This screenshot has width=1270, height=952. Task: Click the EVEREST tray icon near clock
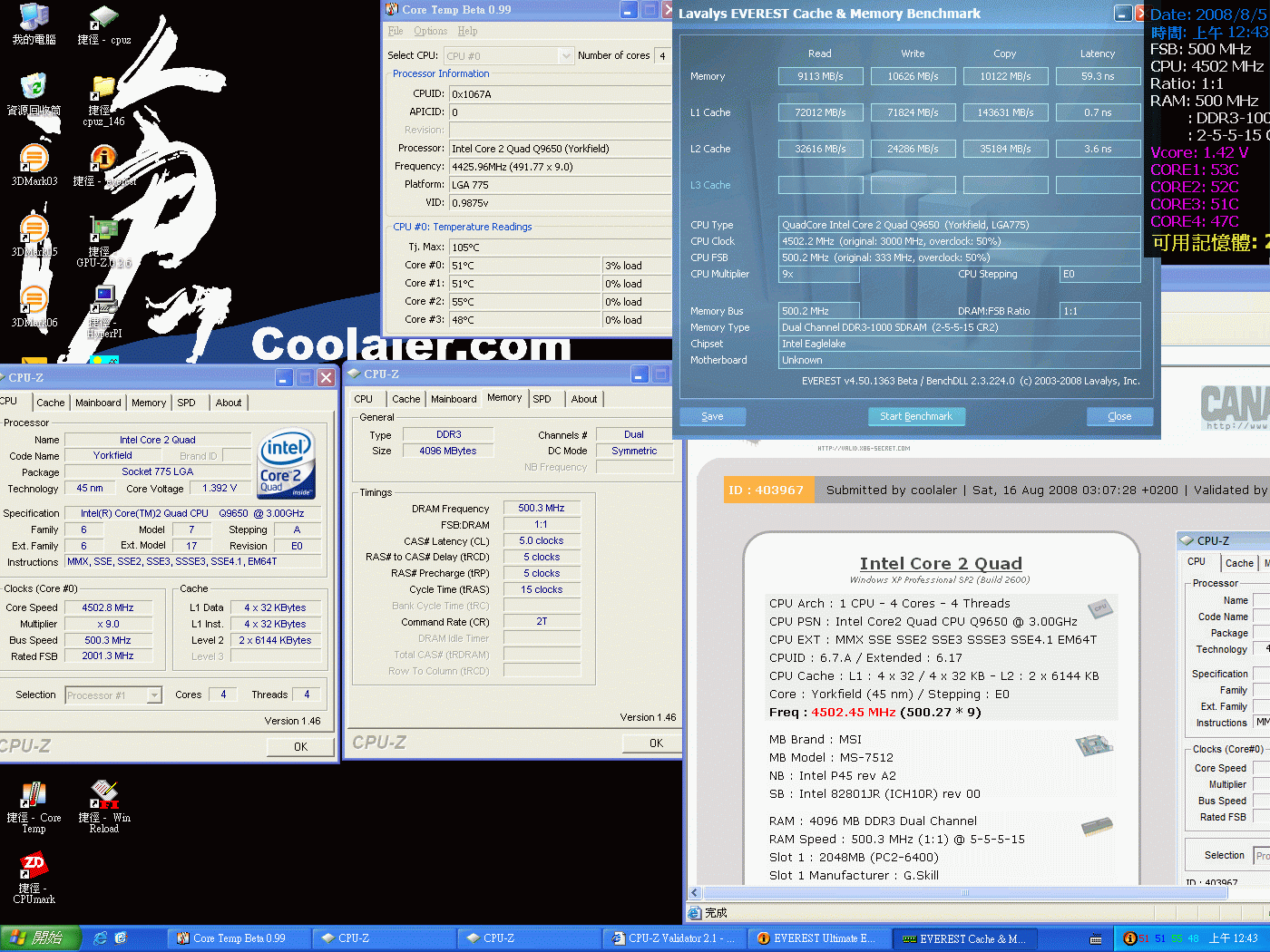click(x=1129, y=938)
